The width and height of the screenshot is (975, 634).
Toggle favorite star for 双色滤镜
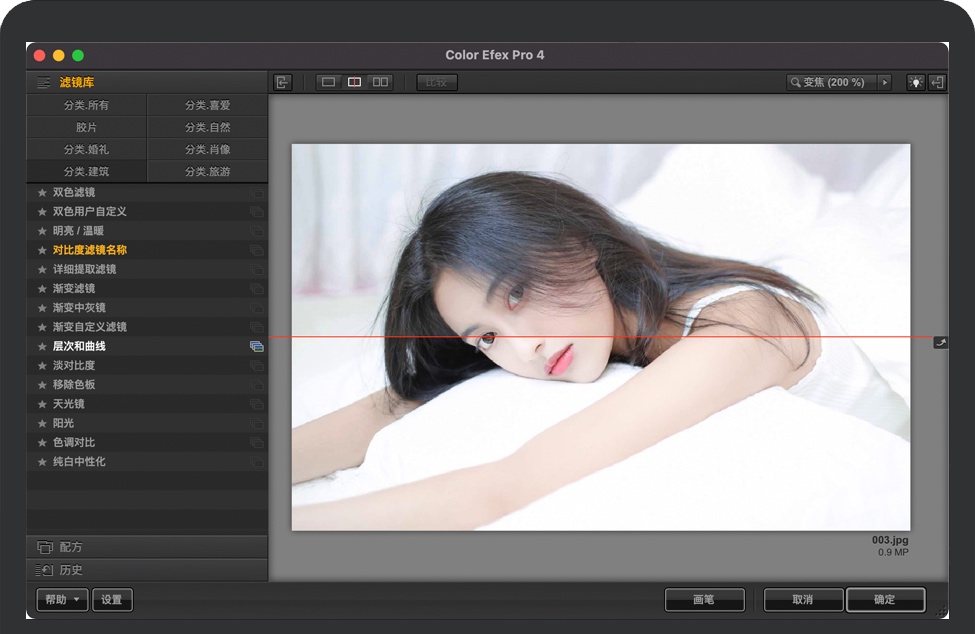(42, 192)
